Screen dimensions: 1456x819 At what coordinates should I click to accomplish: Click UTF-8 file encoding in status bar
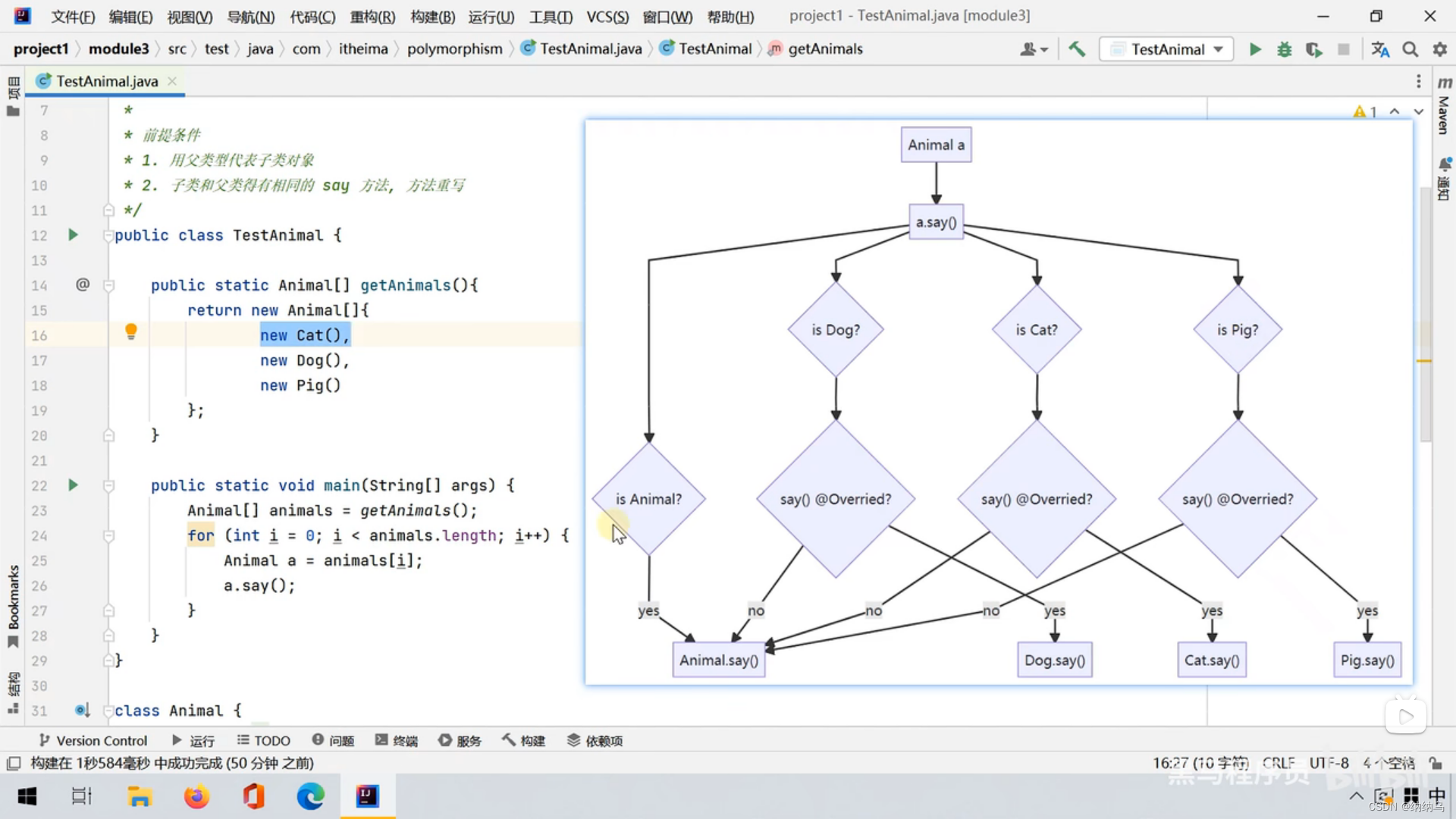(1329, 763)
